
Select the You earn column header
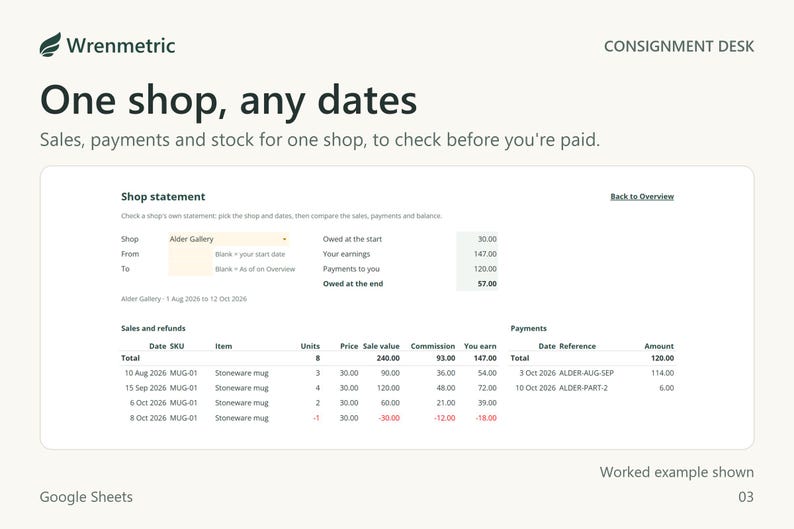pyautogui.click(x=480, y=346)
